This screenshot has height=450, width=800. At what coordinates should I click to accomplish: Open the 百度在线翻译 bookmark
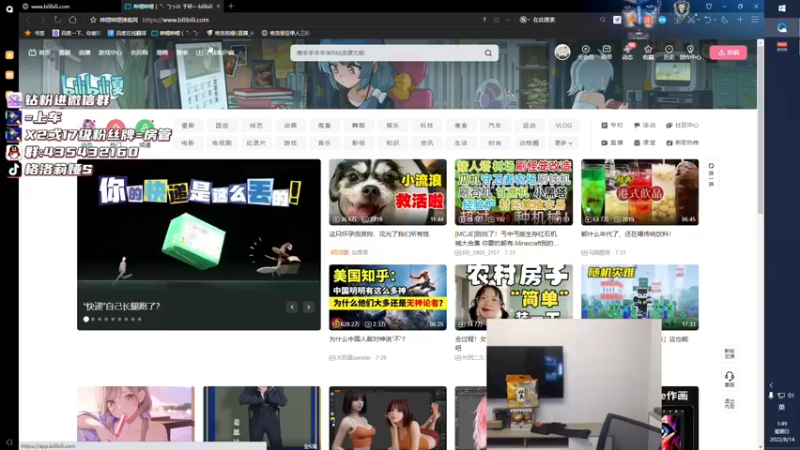[127, 33]
